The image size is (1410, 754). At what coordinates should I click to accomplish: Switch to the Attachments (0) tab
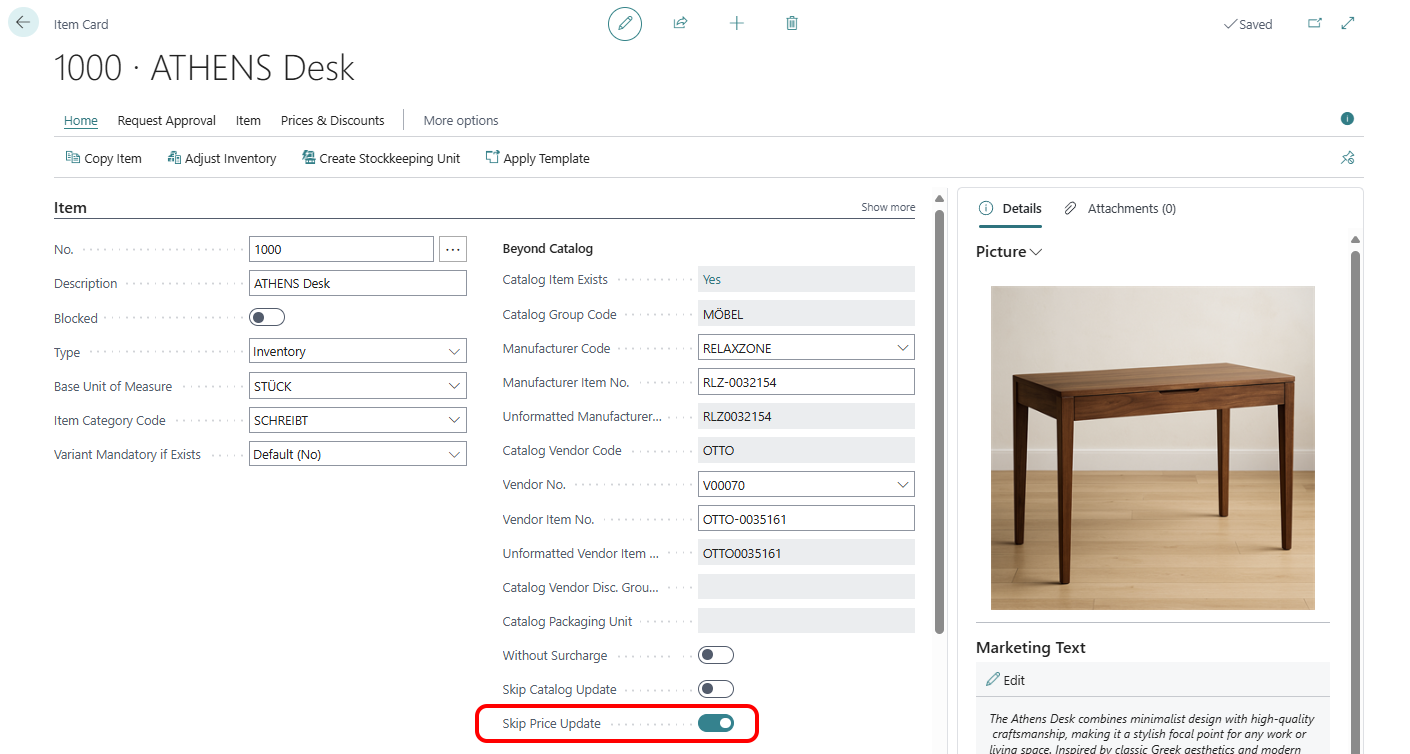pyautogui.click(x=1120, y=208)
